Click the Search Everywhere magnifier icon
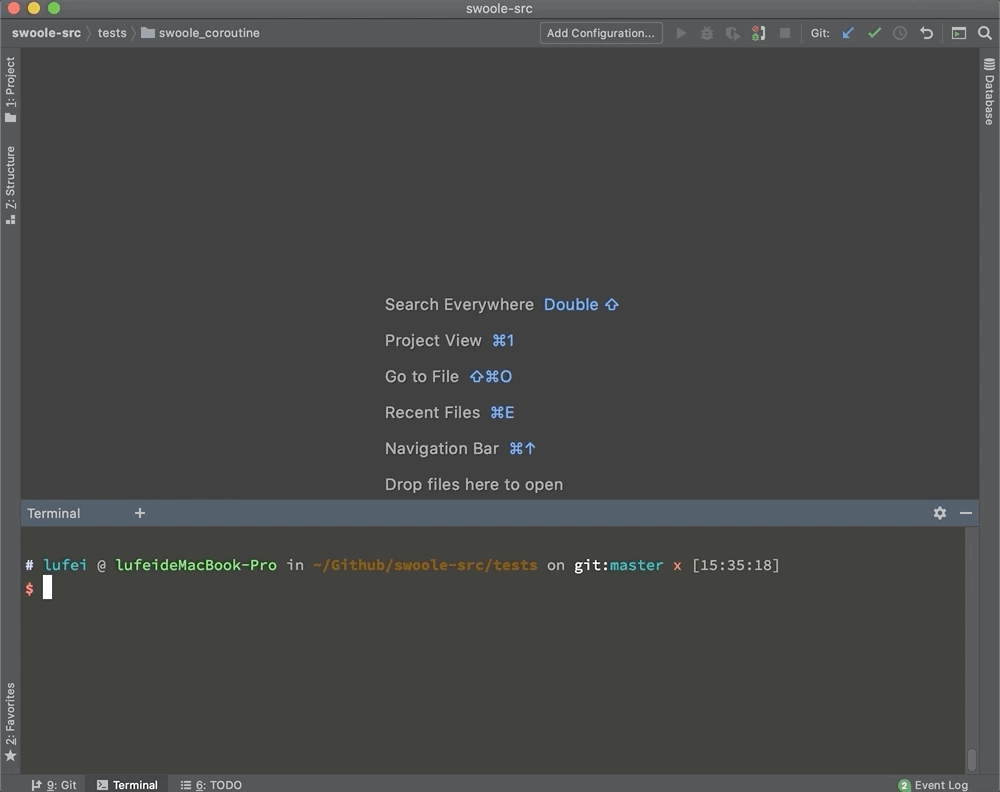 [985, 33]
